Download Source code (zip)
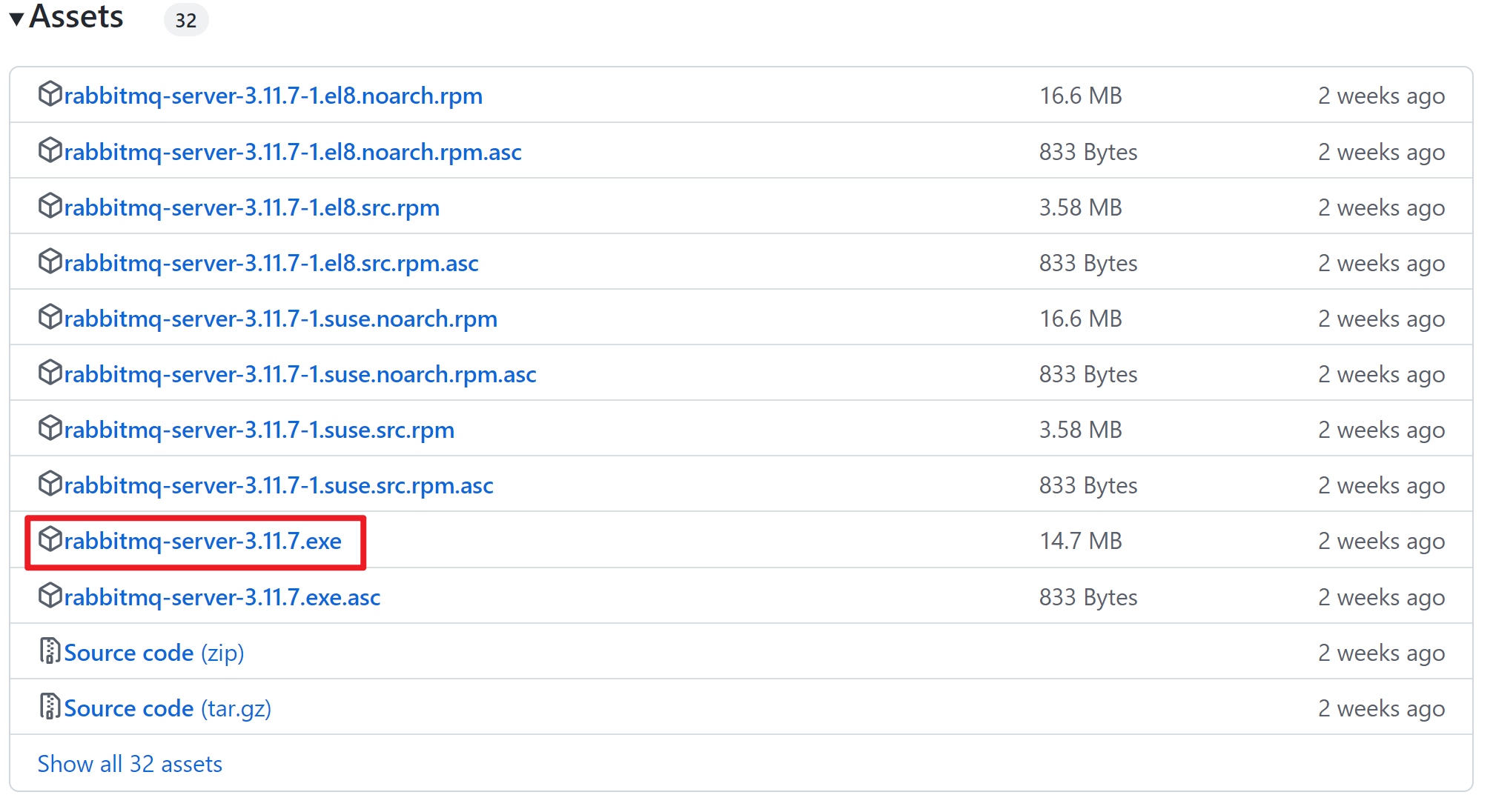Viewport: 1493px width, 812px height. coord(154,653)
